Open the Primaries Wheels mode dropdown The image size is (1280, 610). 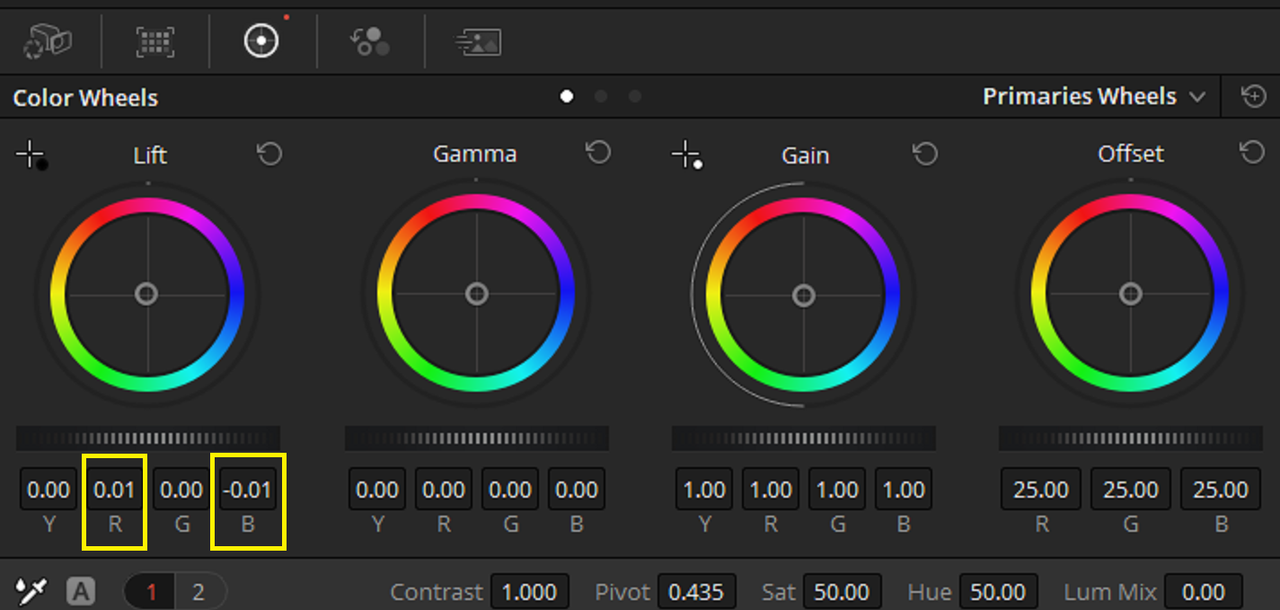1094,97
